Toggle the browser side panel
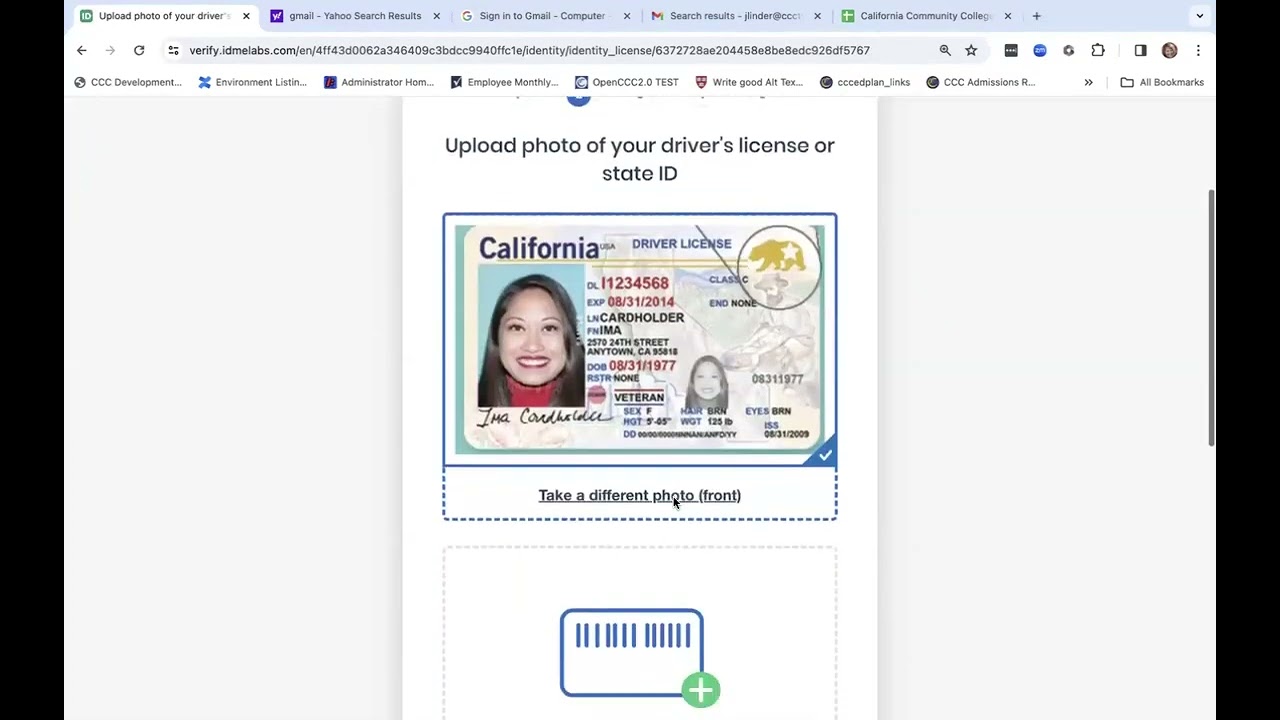Screen dimensions: 1280x720 click(x=1140, y=50)
